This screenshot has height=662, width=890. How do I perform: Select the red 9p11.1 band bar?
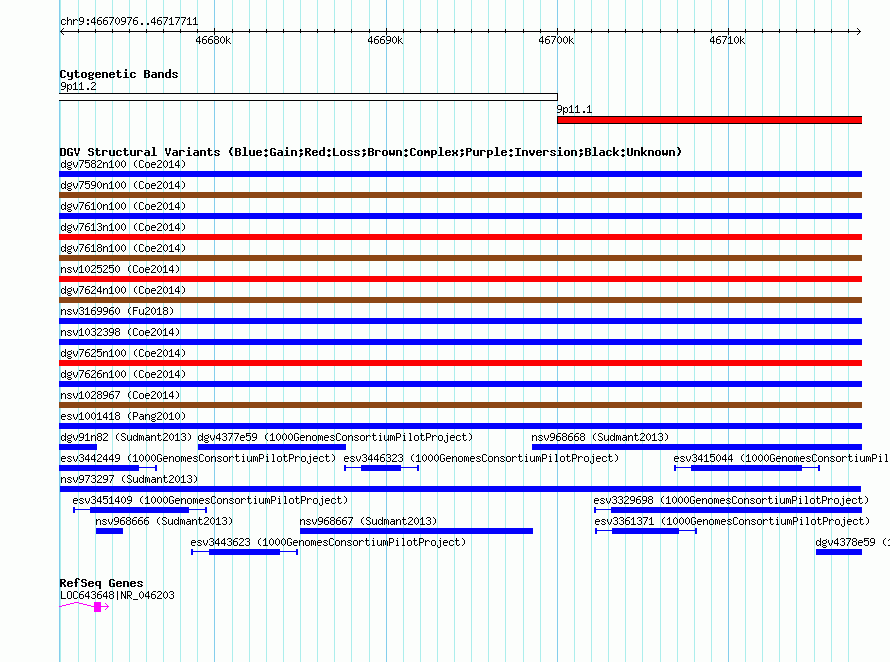(710, 120)
